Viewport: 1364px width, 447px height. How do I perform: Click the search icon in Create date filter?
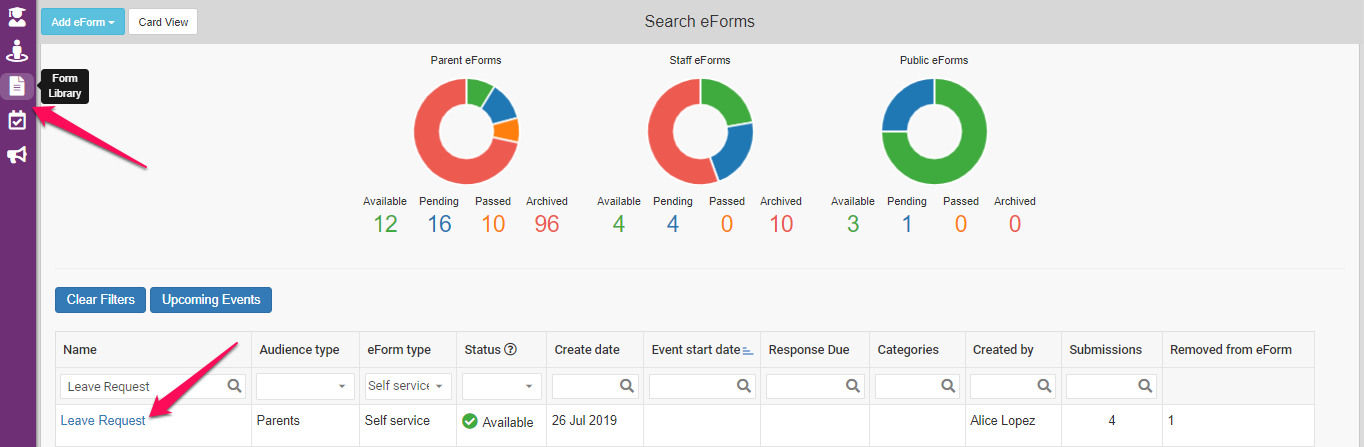click(627, 386)
